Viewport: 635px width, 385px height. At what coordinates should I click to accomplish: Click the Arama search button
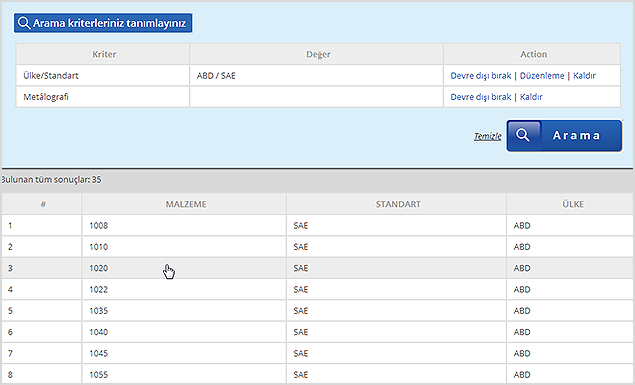click(564, 136)
